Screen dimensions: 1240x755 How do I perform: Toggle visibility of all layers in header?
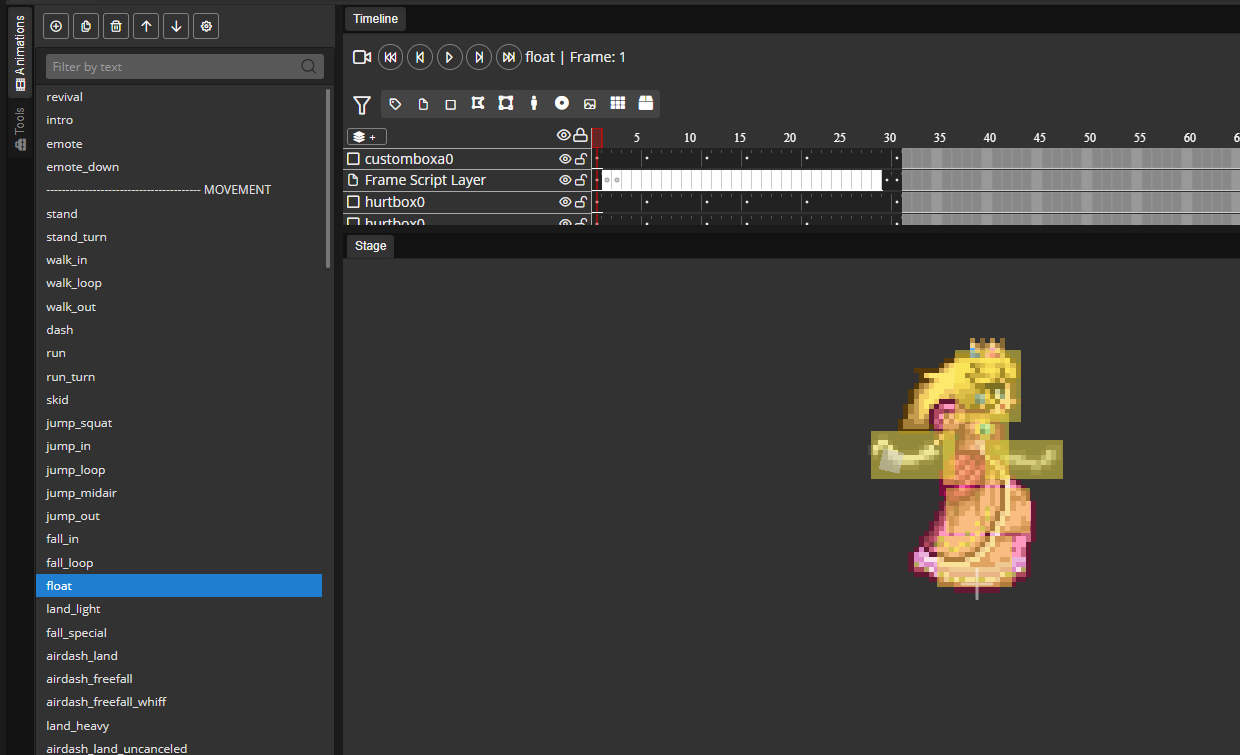564,136
